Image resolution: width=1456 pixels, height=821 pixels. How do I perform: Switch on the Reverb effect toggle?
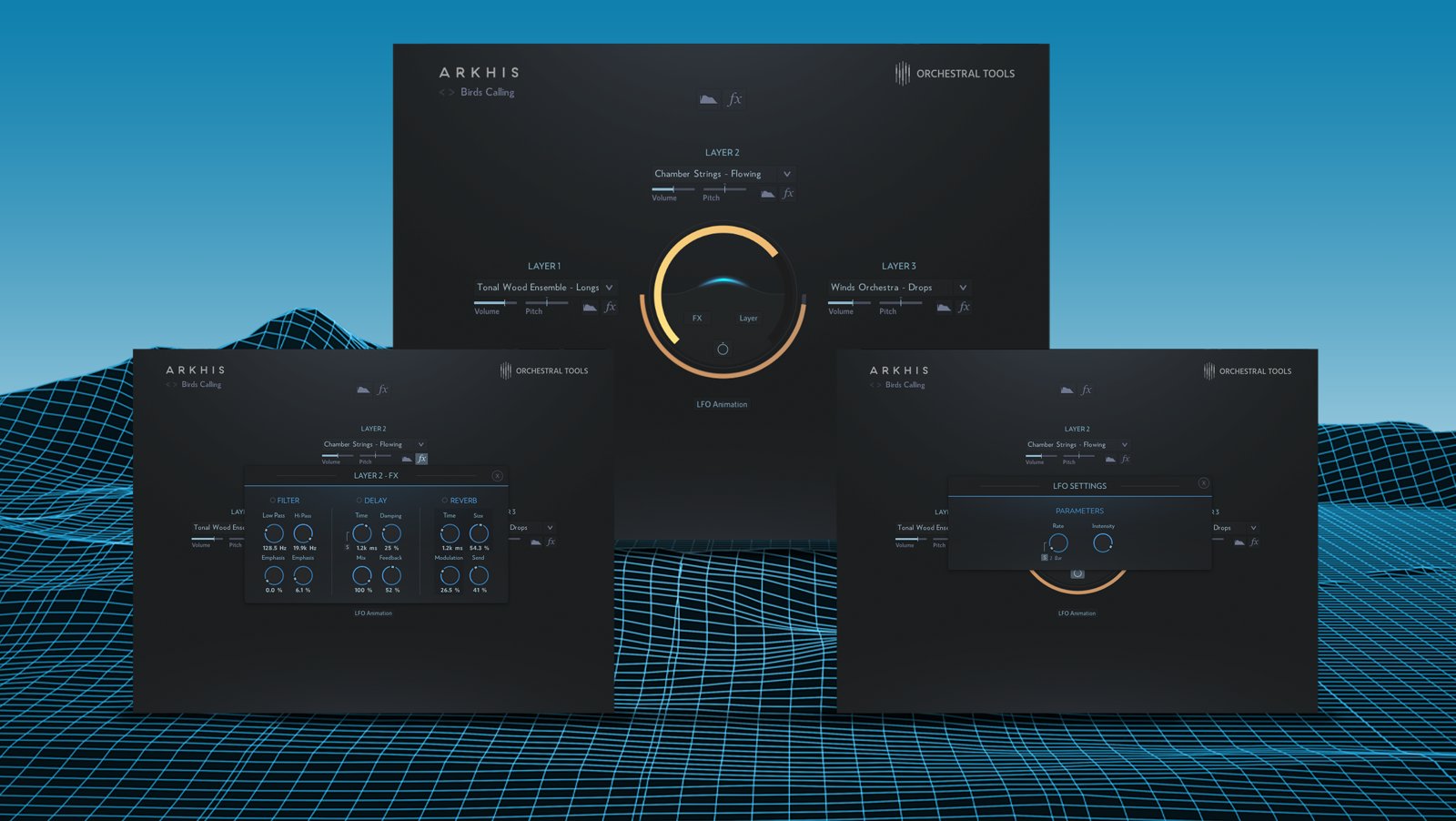(445, 501)
